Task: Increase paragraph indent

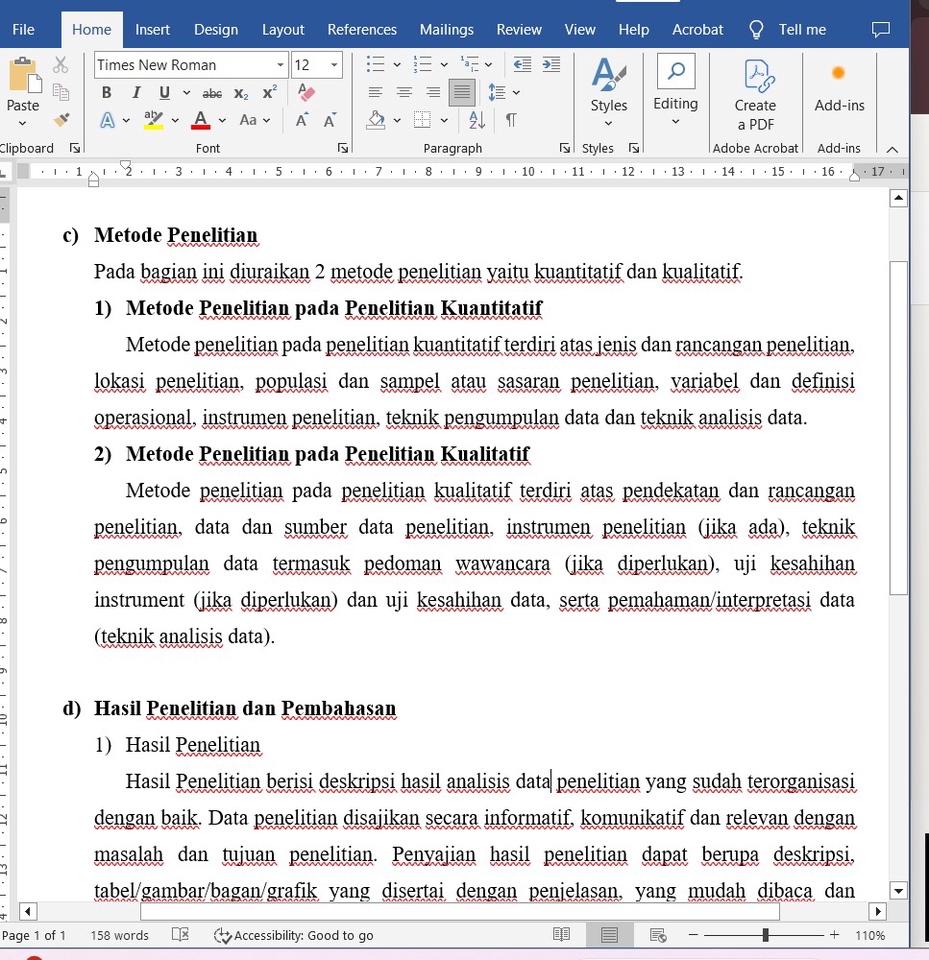Action: click(551, 64)
